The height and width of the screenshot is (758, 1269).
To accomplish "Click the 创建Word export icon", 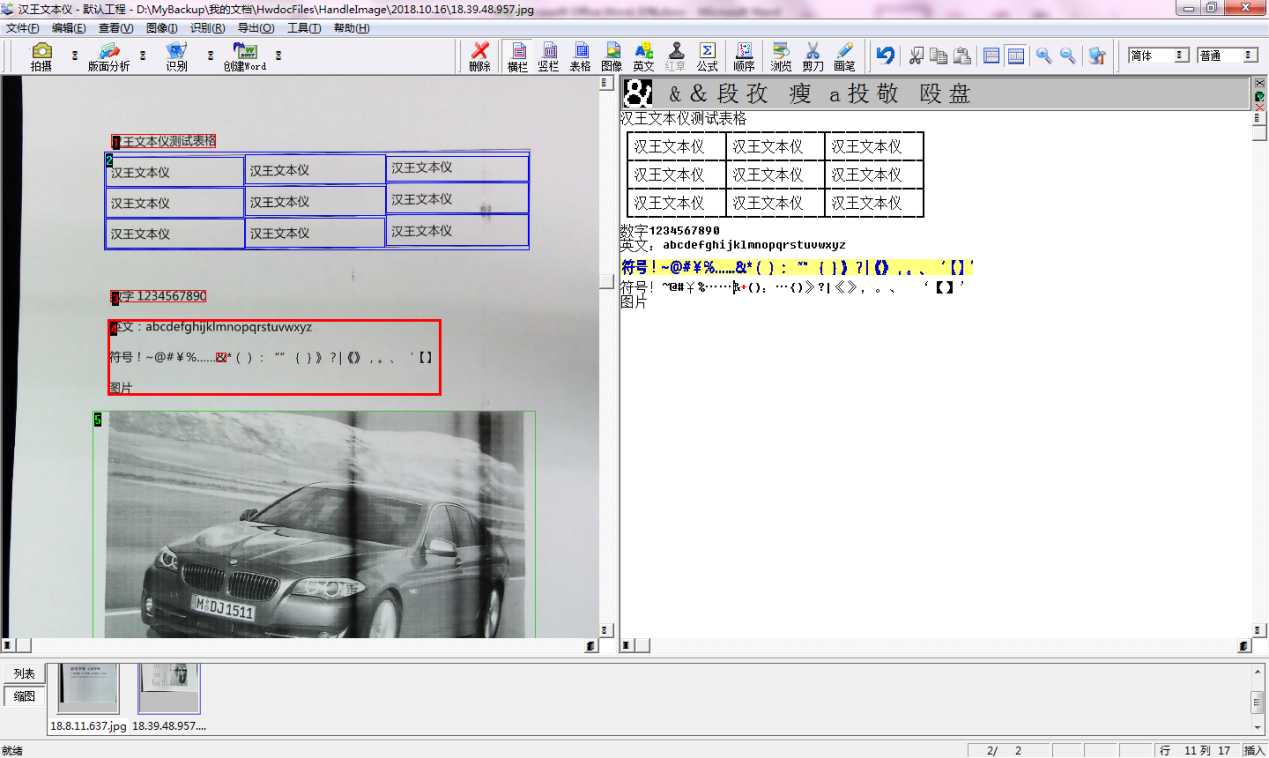I will 245,57.
